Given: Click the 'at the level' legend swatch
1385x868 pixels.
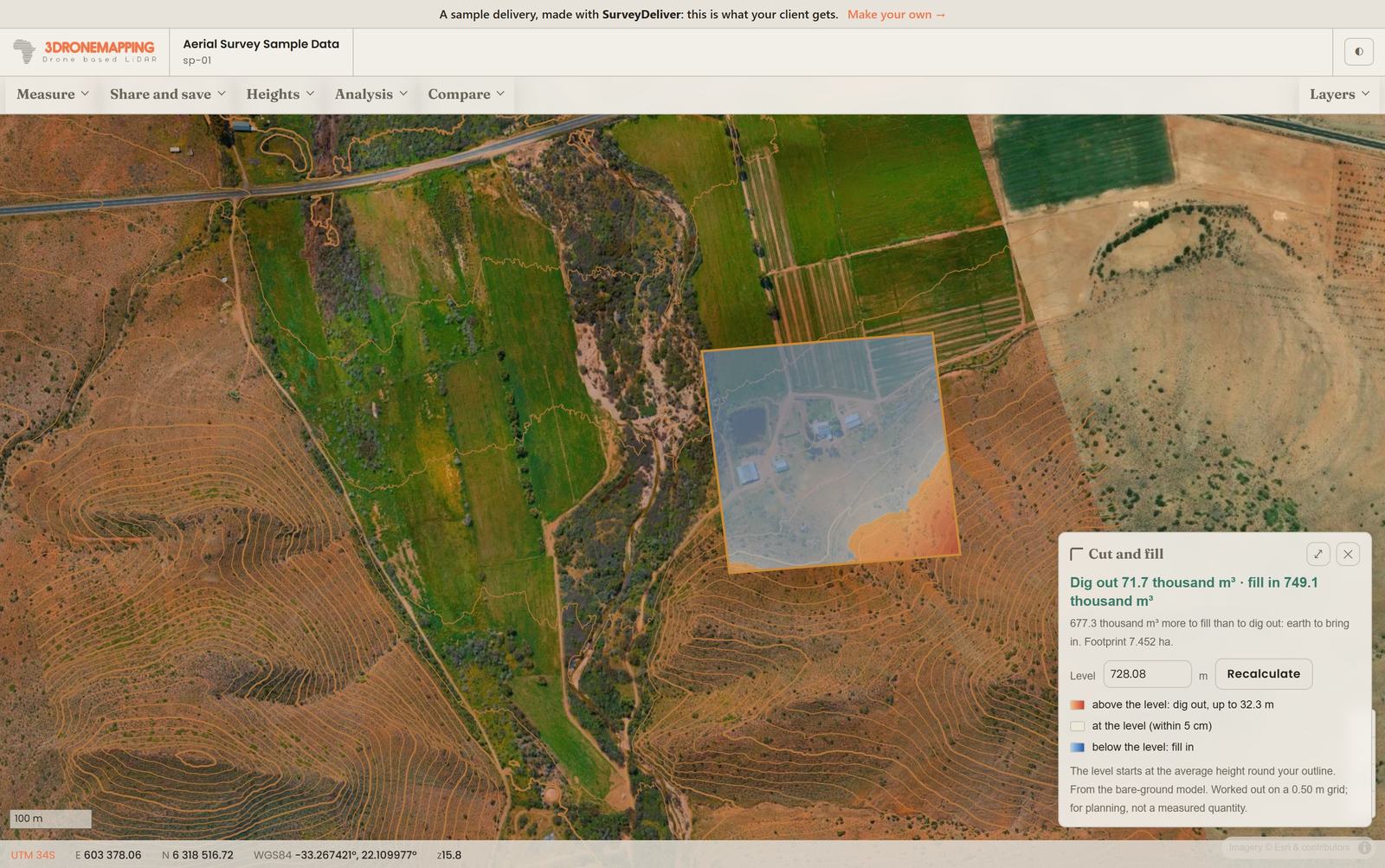Looking at the screenshot, I should pyautogui.click(x=1078, y=726).
